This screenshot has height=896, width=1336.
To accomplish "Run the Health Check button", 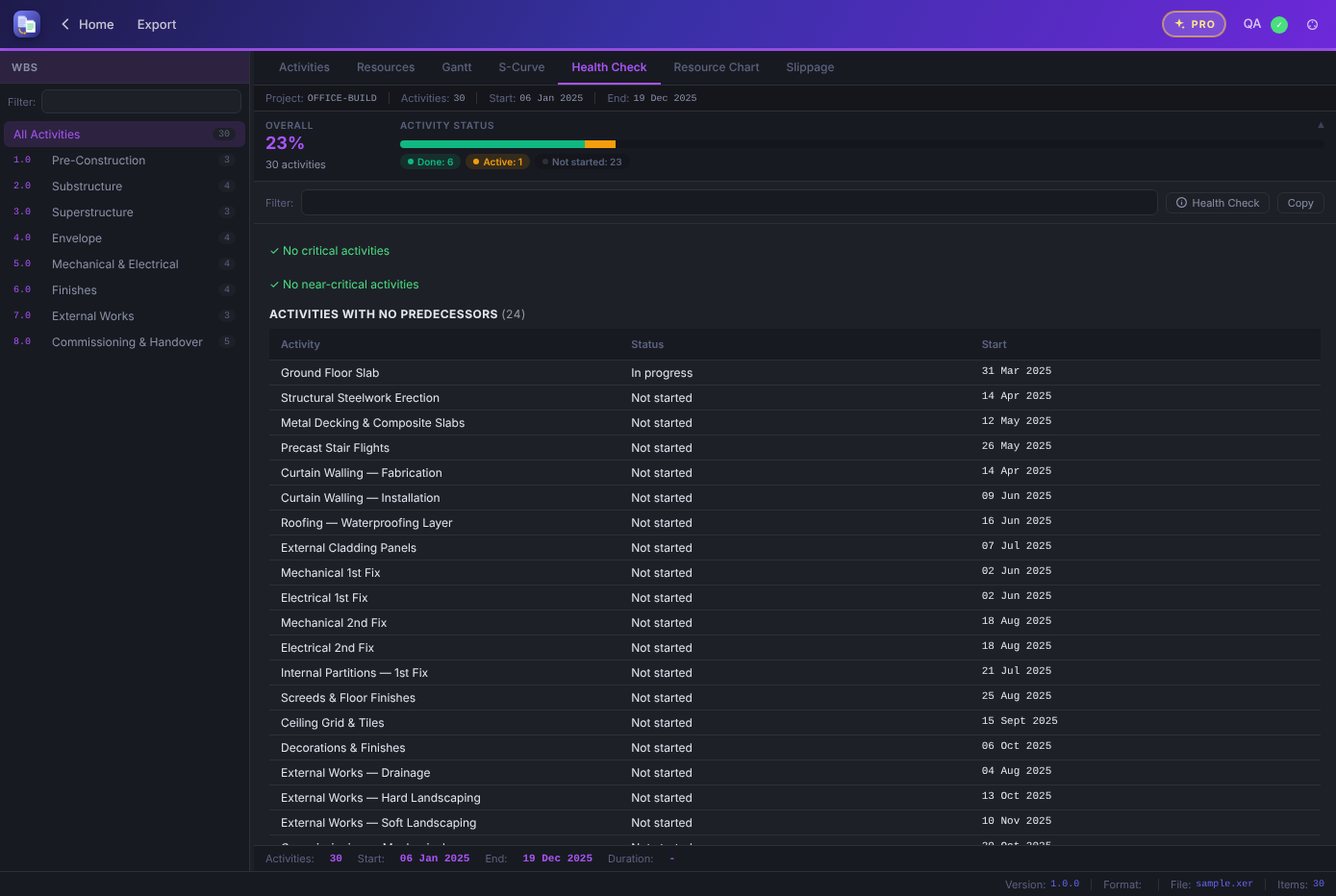I will 1218,203.
